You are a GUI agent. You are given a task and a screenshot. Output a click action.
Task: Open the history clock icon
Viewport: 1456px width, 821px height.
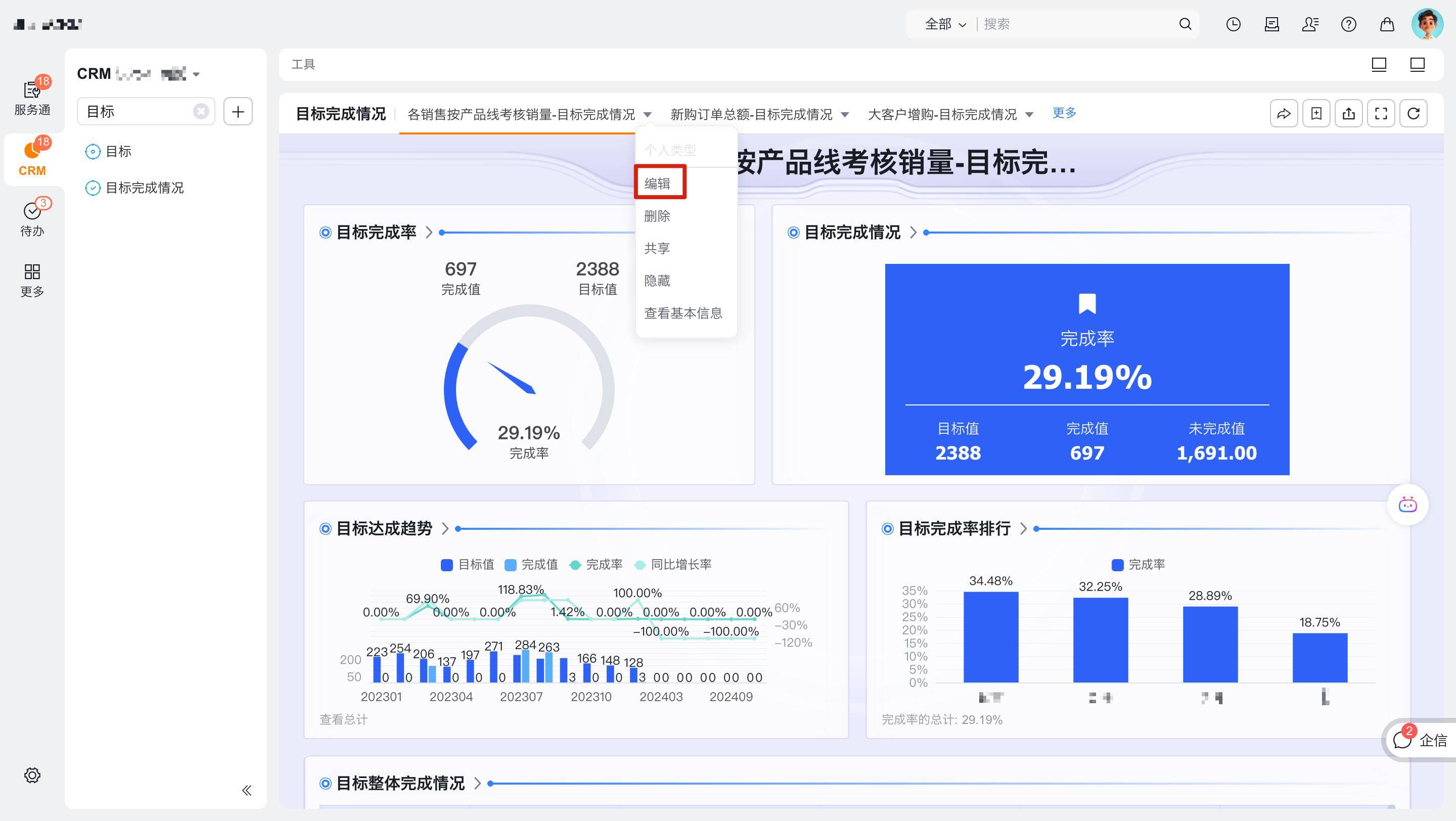tap(1234, 24)
